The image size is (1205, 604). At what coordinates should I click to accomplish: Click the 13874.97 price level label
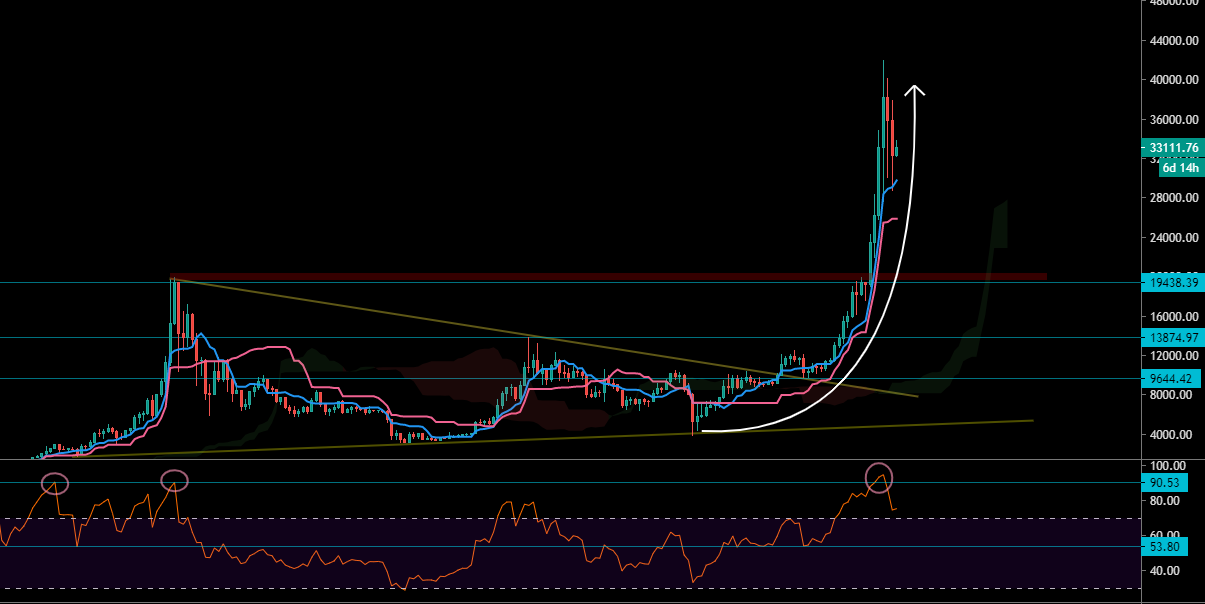click(x=1171, y=338)
